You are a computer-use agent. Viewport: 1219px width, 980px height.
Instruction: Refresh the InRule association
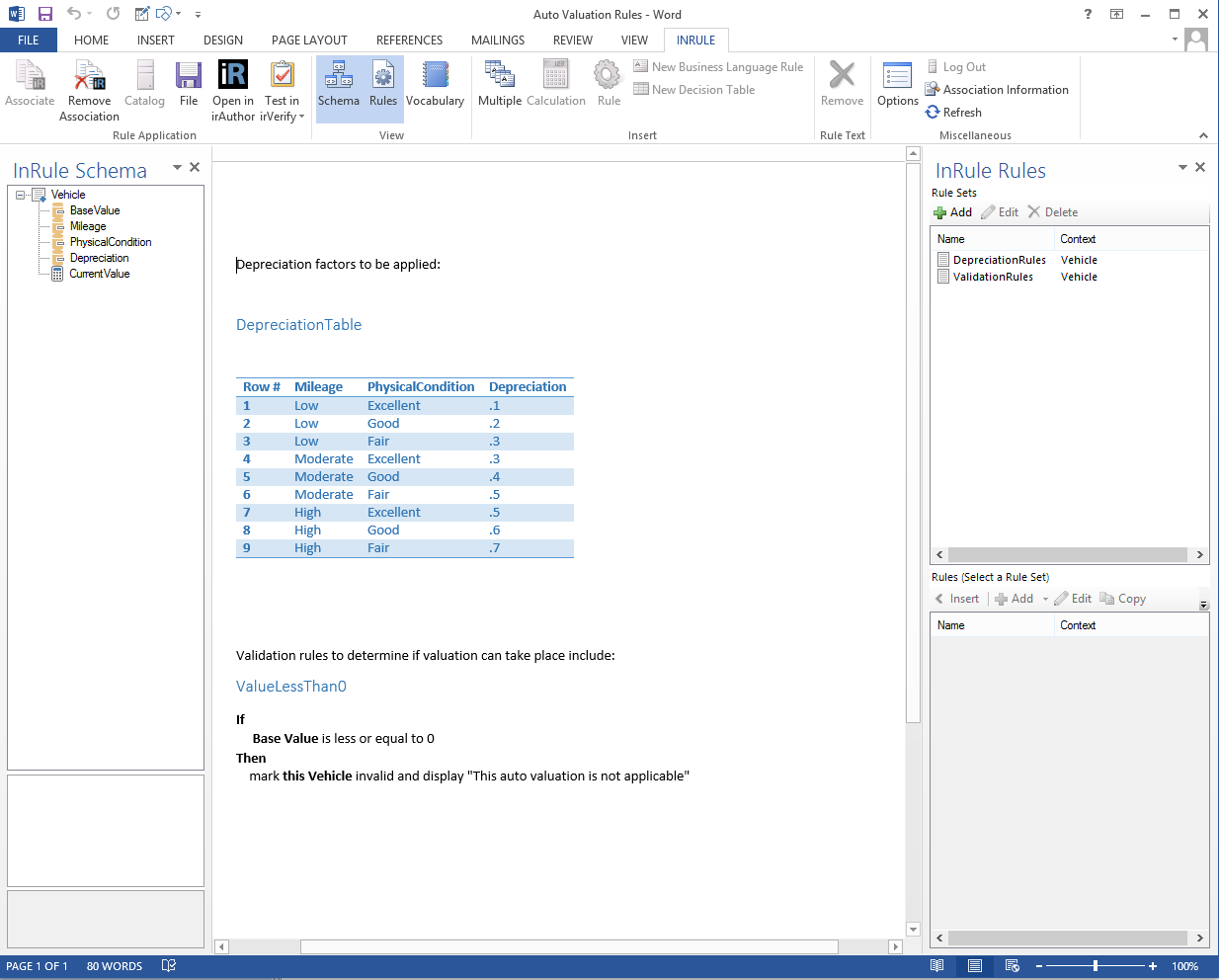point(954,113)
